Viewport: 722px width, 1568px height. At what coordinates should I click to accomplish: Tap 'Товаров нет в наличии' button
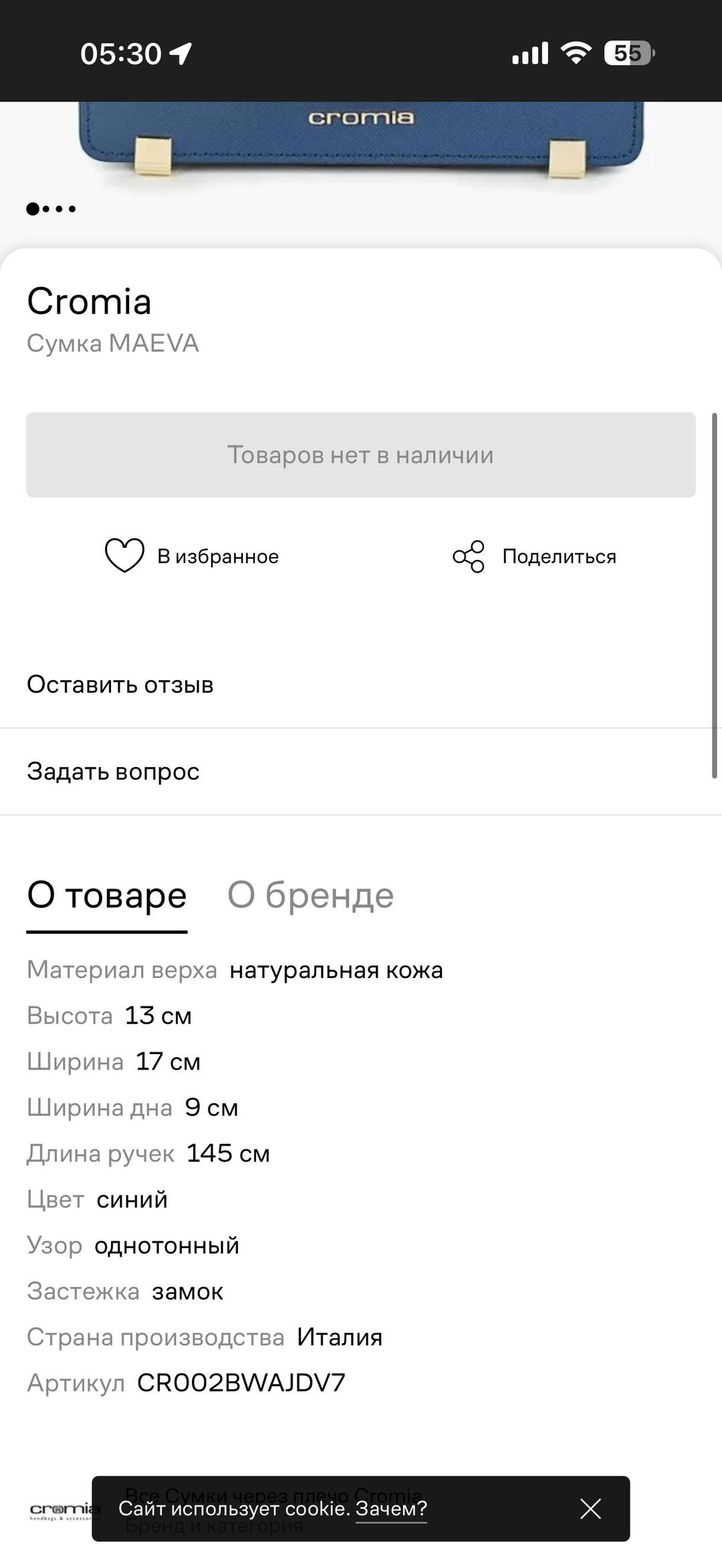pyautogui.click(x=361, y=455)
